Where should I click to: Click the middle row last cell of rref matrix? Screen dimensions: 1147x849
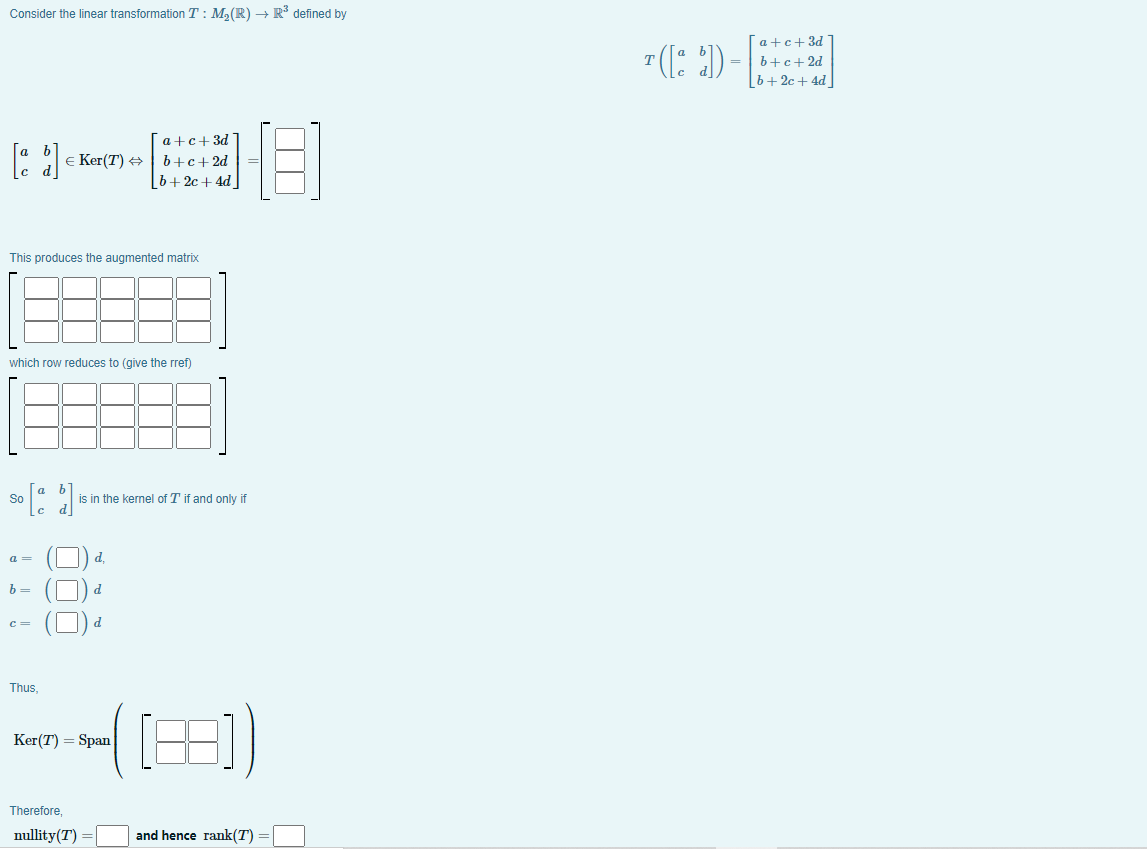pyautogui.click(x=193, y=415)
